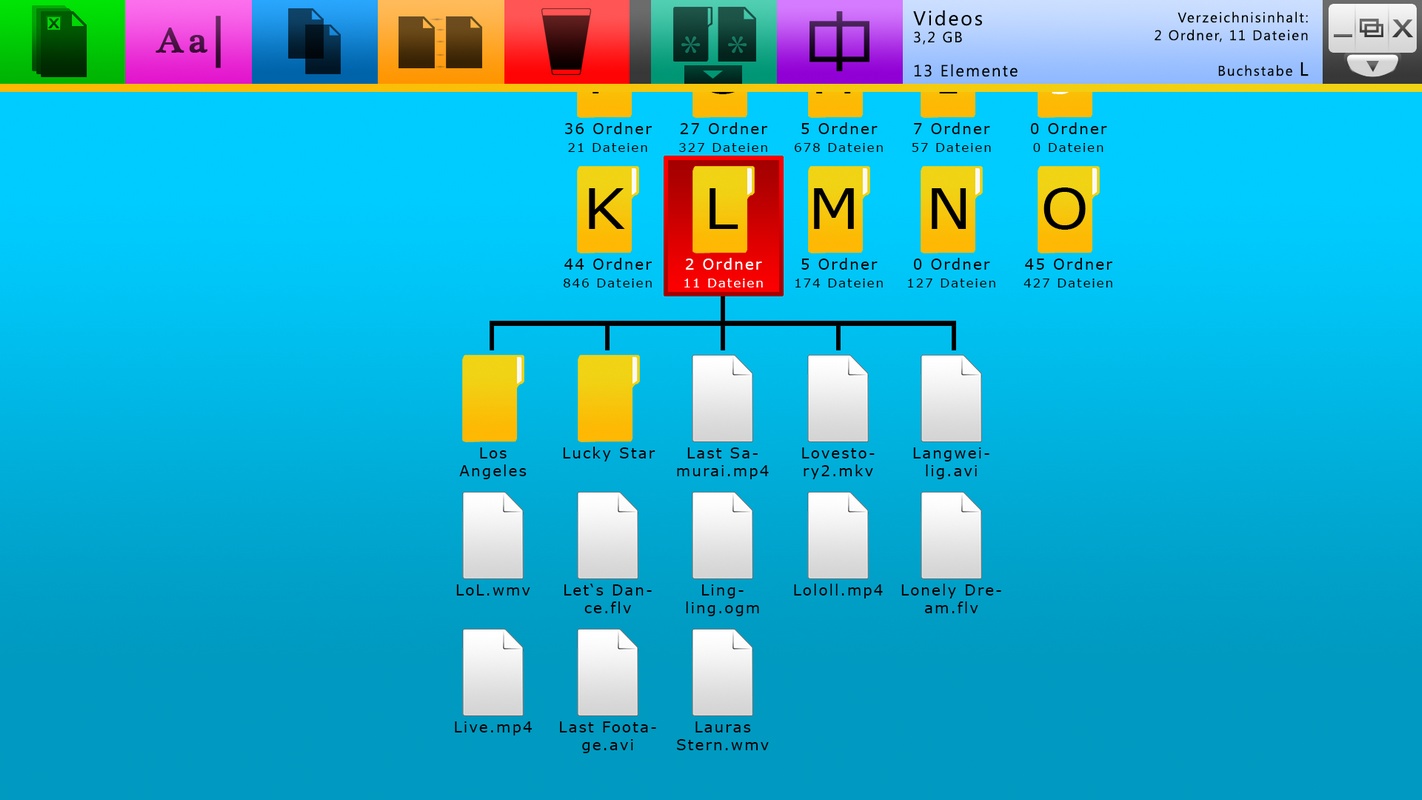Viewport: 1422px width, 800px height.
Task: Select the Last Samurai.mp4 file
Action: tap(722, 399)
